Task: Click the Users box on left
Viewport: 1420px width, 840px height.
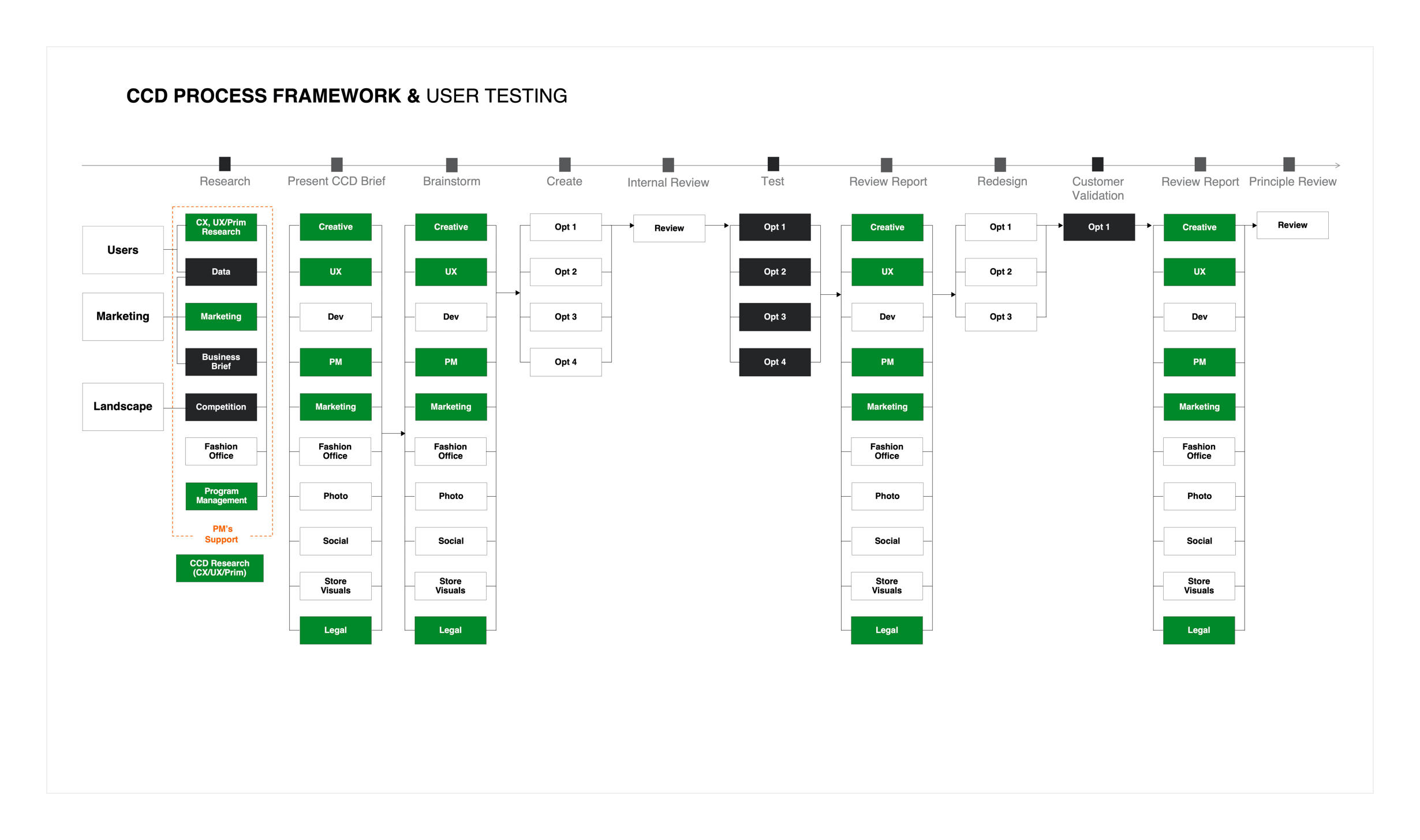Action: (x=123, y=250)
